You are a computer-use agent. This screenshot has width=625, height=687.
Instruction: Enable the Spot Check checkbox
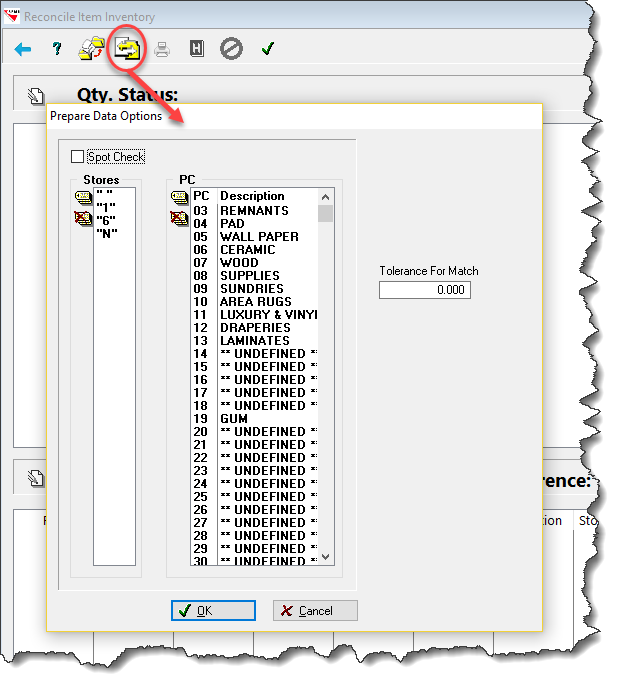(x=77, y=156)
